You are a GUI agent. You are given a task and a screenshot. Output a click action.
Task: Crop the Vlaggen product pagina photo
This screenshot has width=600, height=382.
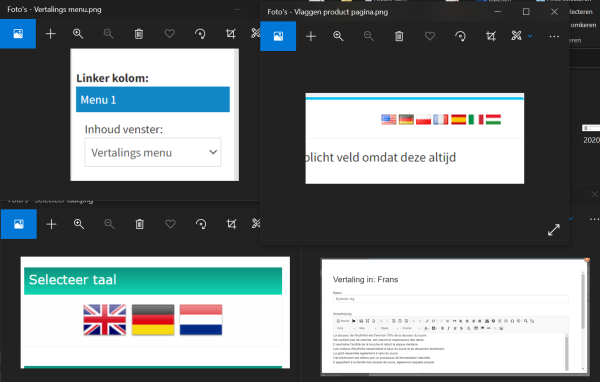tap(491, 36)
